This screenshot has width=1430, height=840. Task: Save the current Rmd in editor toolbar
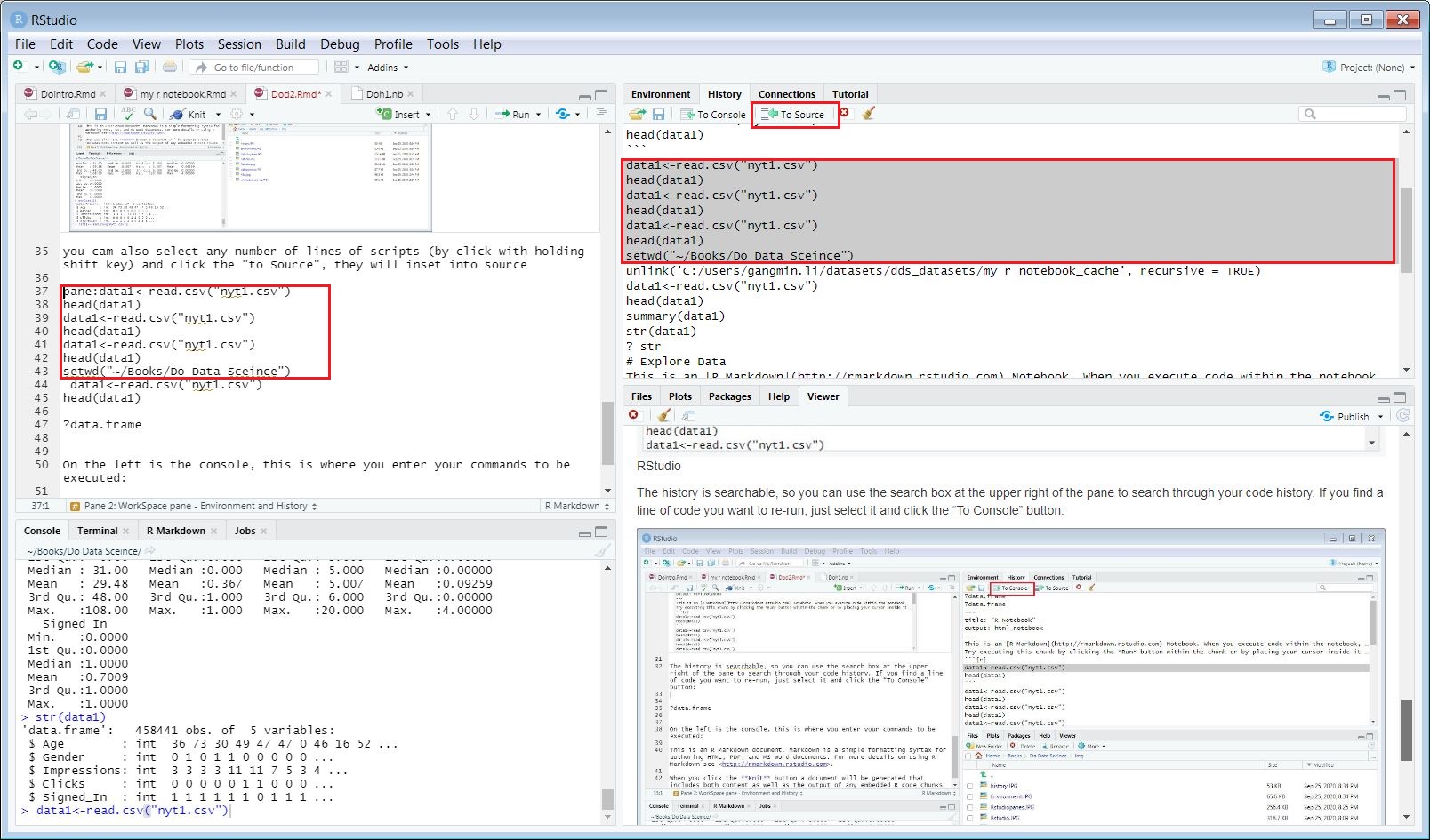[100, 114]
